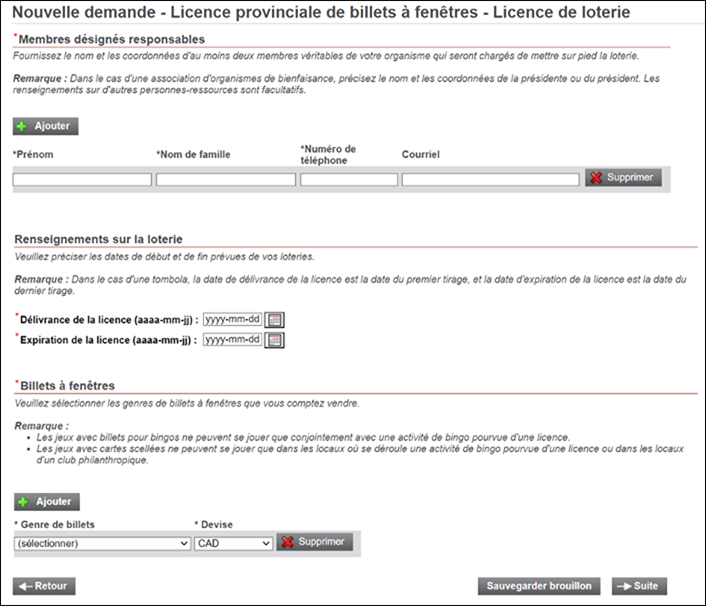Viewport: 706px width, 606px height.
Task: Open calendar picker for Délivrance de la licence
Action: click(274, 320)
